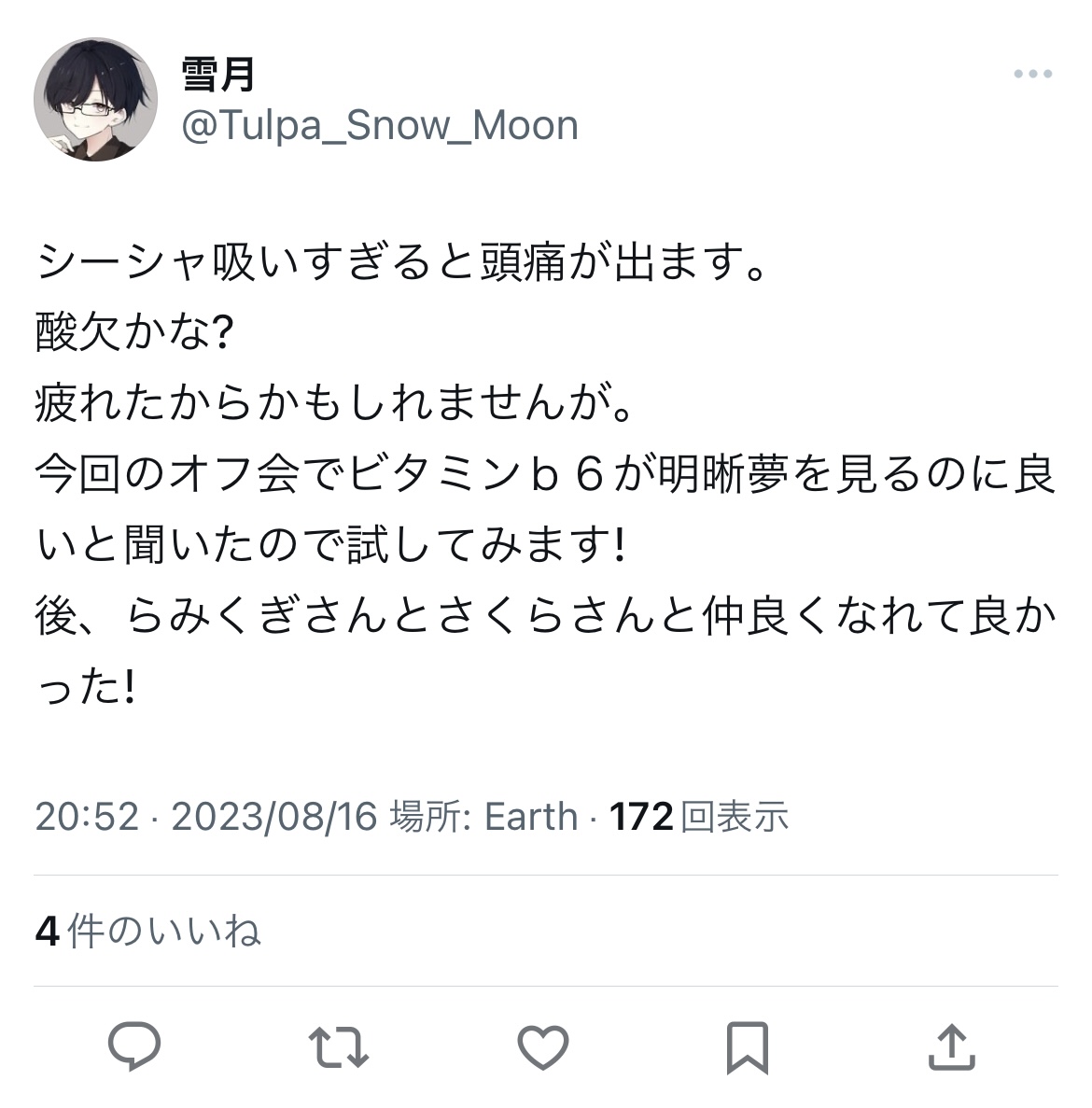Open the reply speech bubble icon
This screenshot has height=1108, width=1092.
[x=134, y=1046]
